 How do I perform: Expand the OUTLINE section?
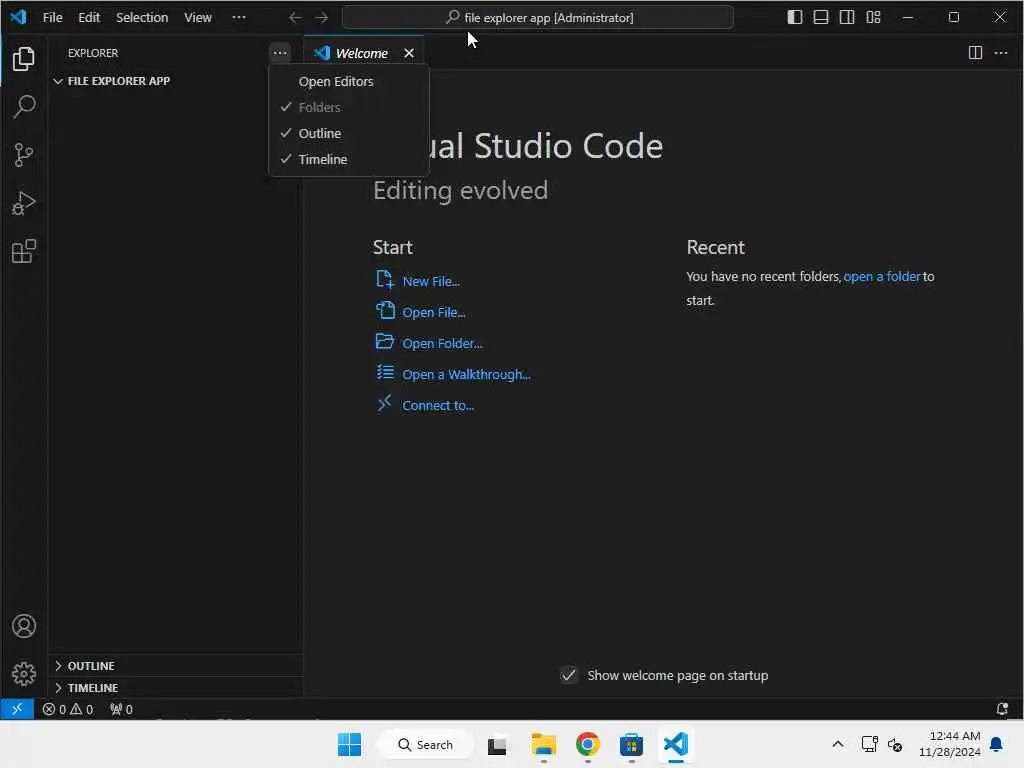pos(175,665)
